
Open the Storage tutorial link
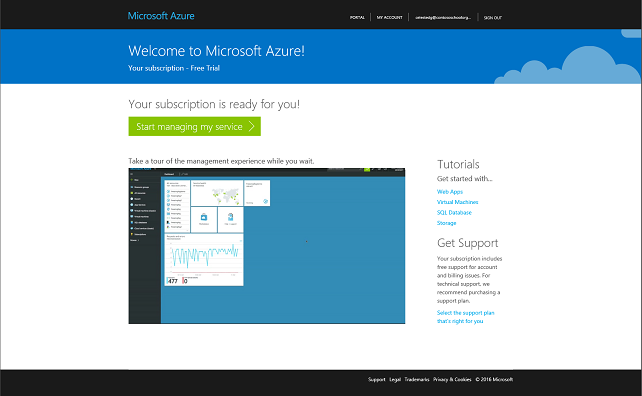point(446,223)
